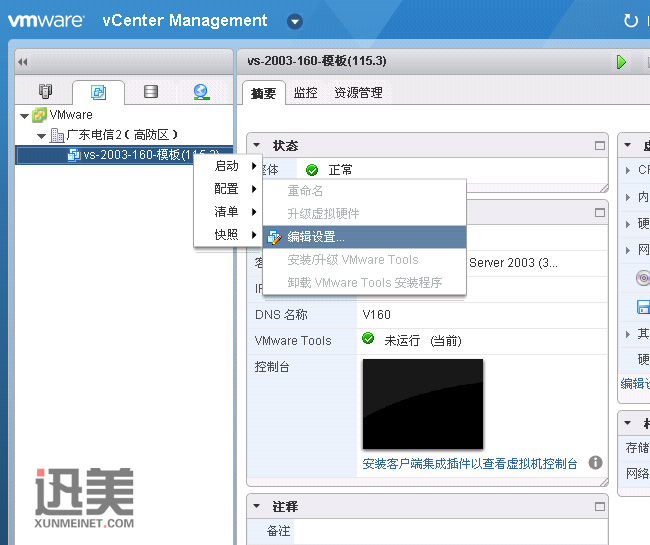
Task: Click the green 正常 status icon
Action: tap(312, 170)
